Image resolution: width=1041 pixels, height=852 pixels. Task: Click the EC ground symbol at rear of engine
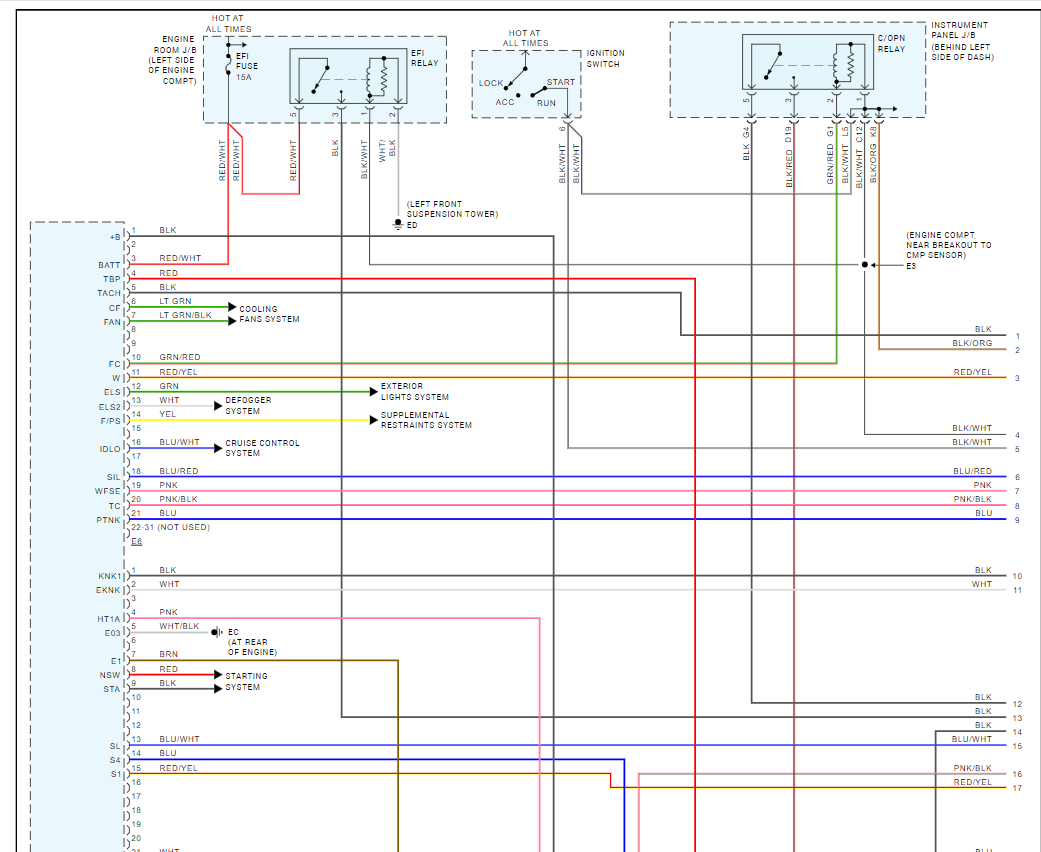[217, 632]
